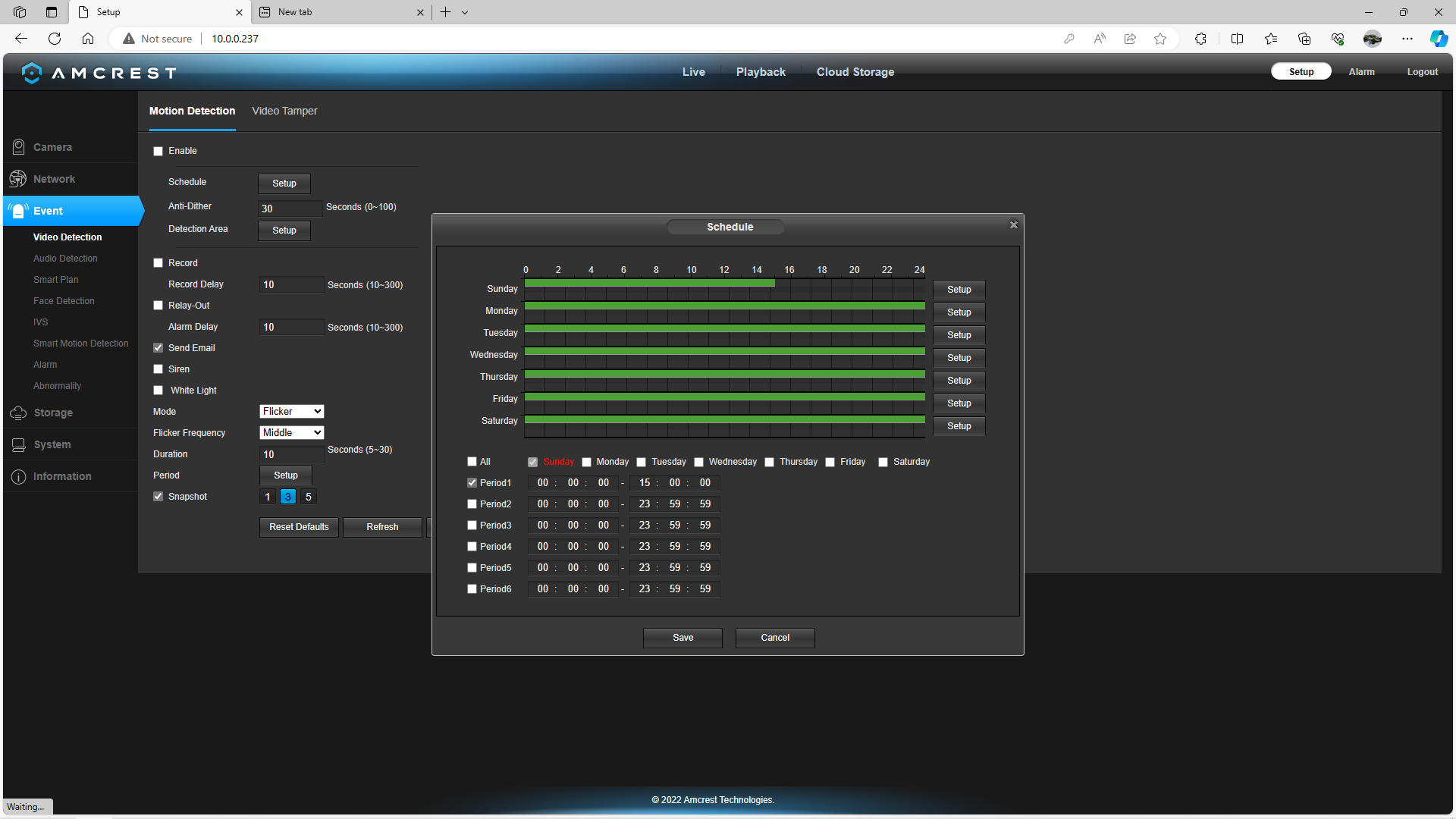Screen dimensions: 1456x819
Task: Check the All days checkbox
Action: [472, 462]
